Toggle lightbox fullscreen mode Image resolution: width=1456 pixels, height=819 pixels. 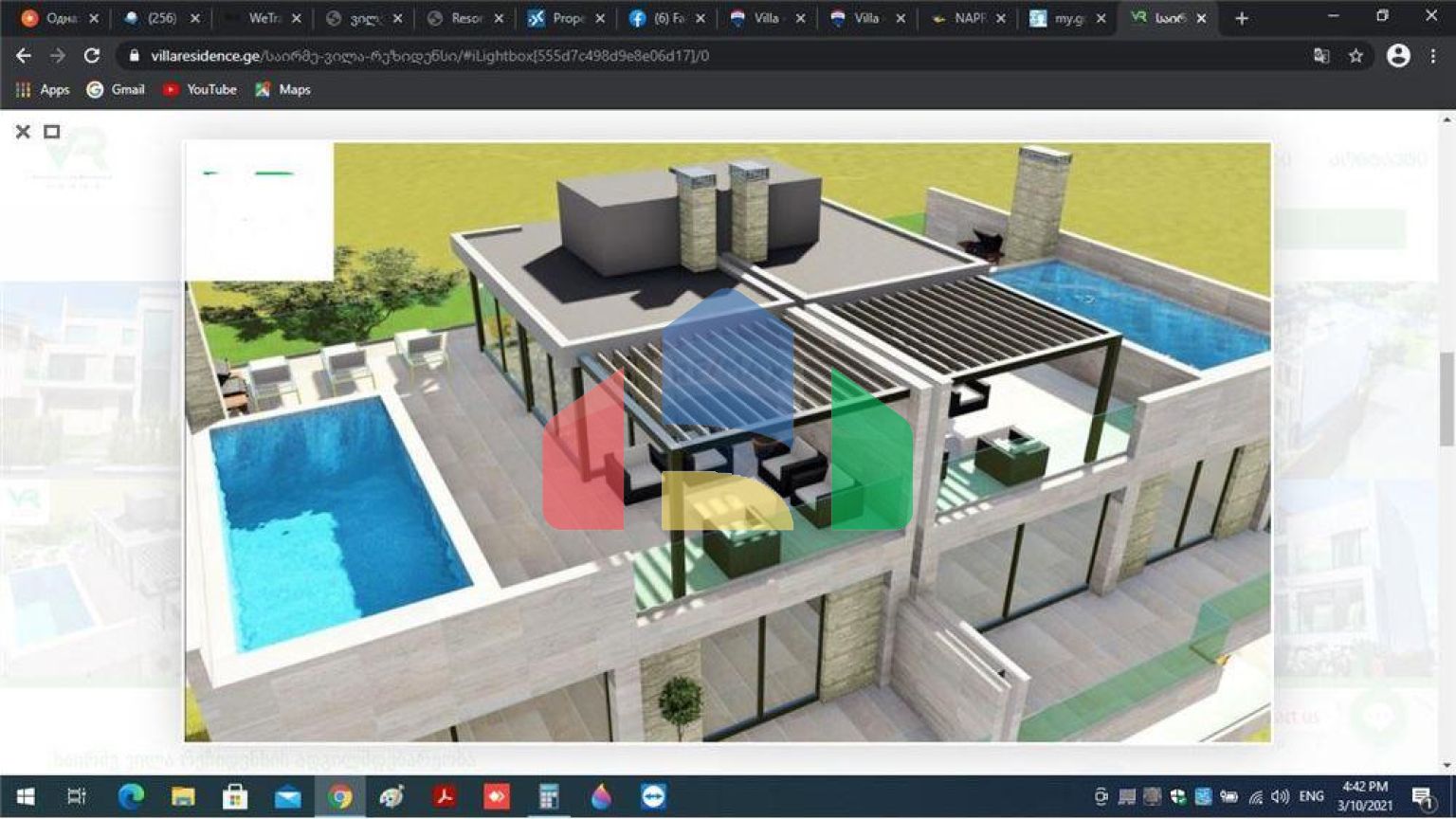[52, 132]
